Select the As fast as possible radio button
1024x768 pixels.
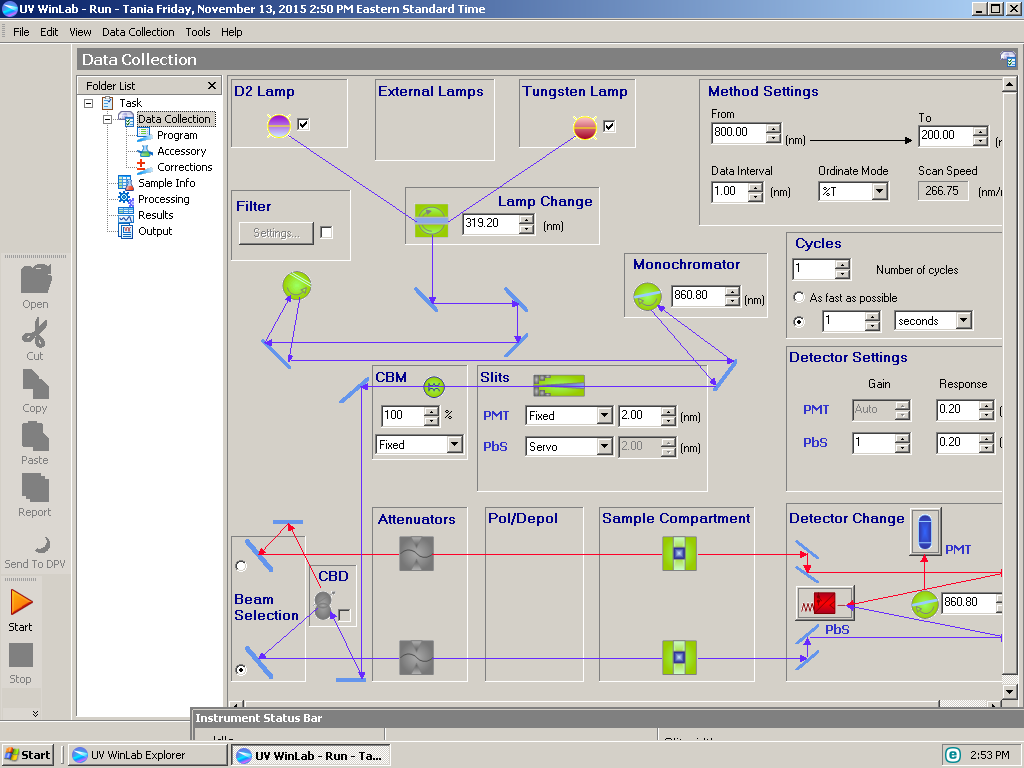point(799,297)
